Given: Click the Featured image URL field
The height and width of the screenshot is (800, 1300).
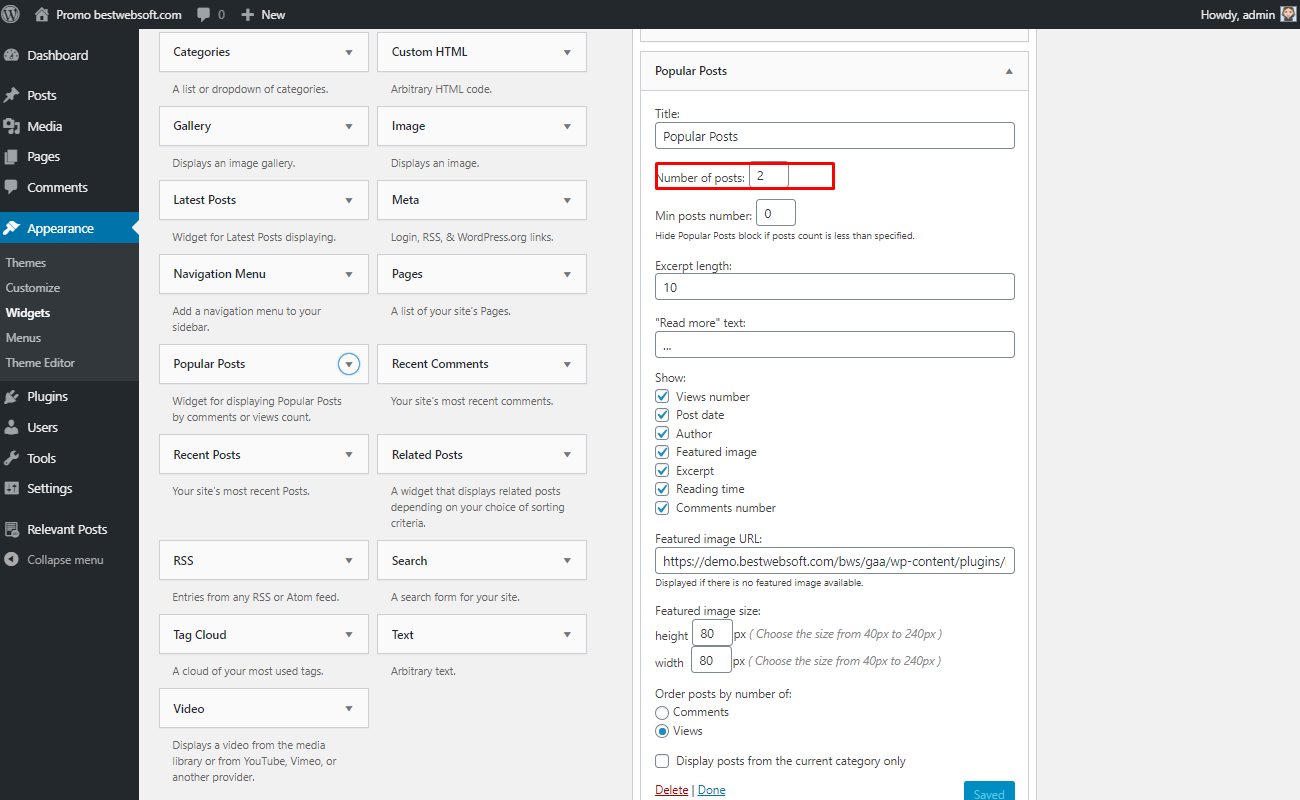Looking at the screenshot, I should [835, 561].
